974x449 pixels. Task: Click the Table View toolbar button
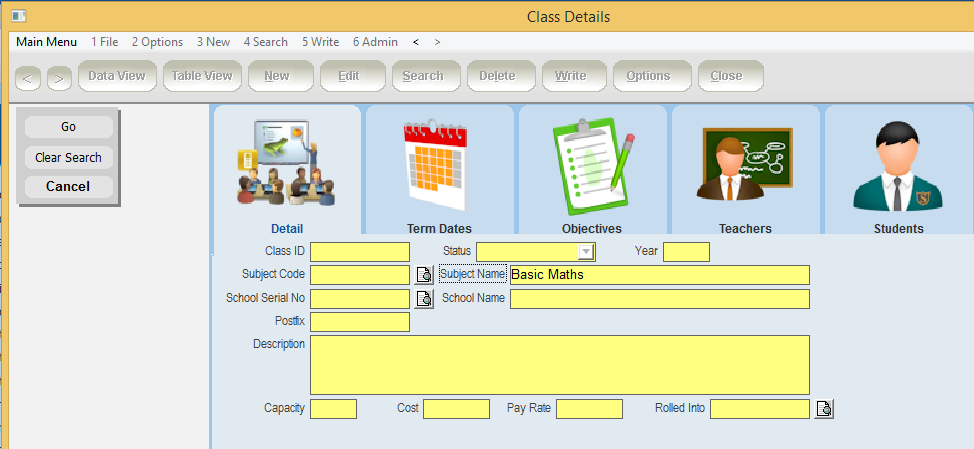click(x=202, y=76)
